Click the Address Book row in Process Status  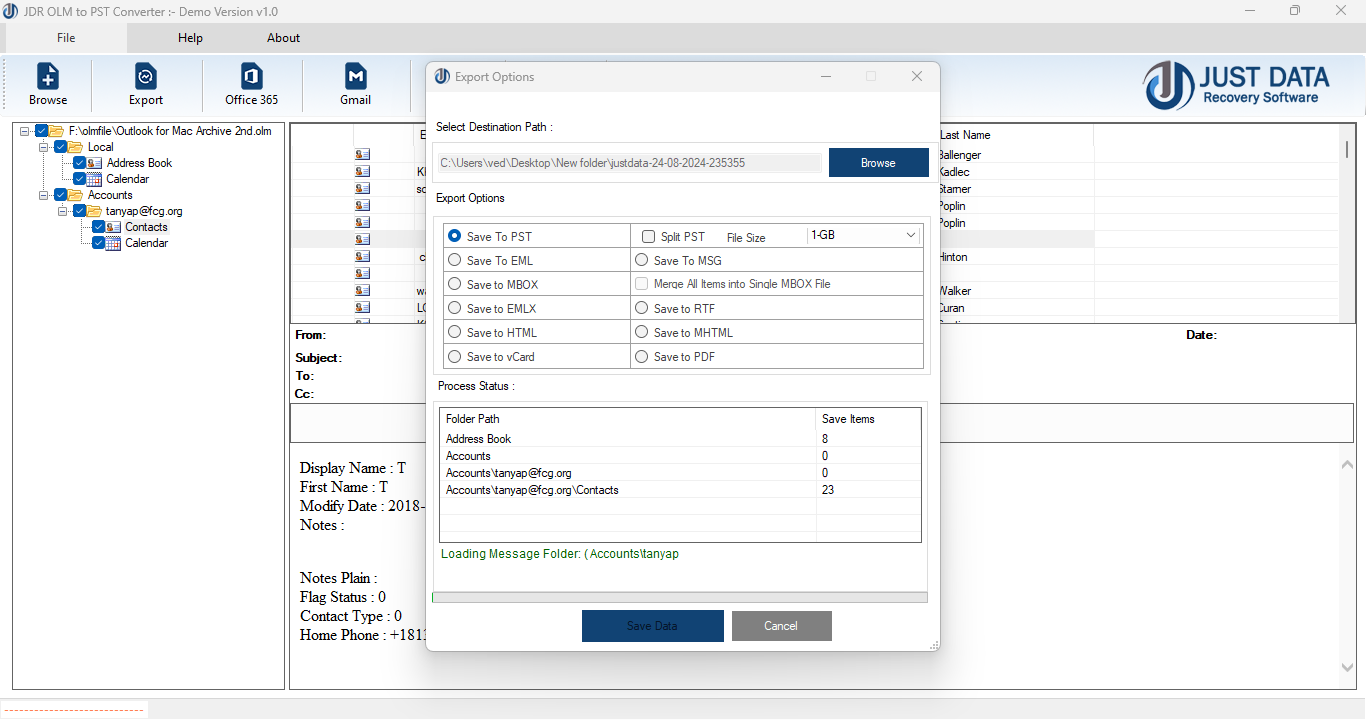[680, 439]
